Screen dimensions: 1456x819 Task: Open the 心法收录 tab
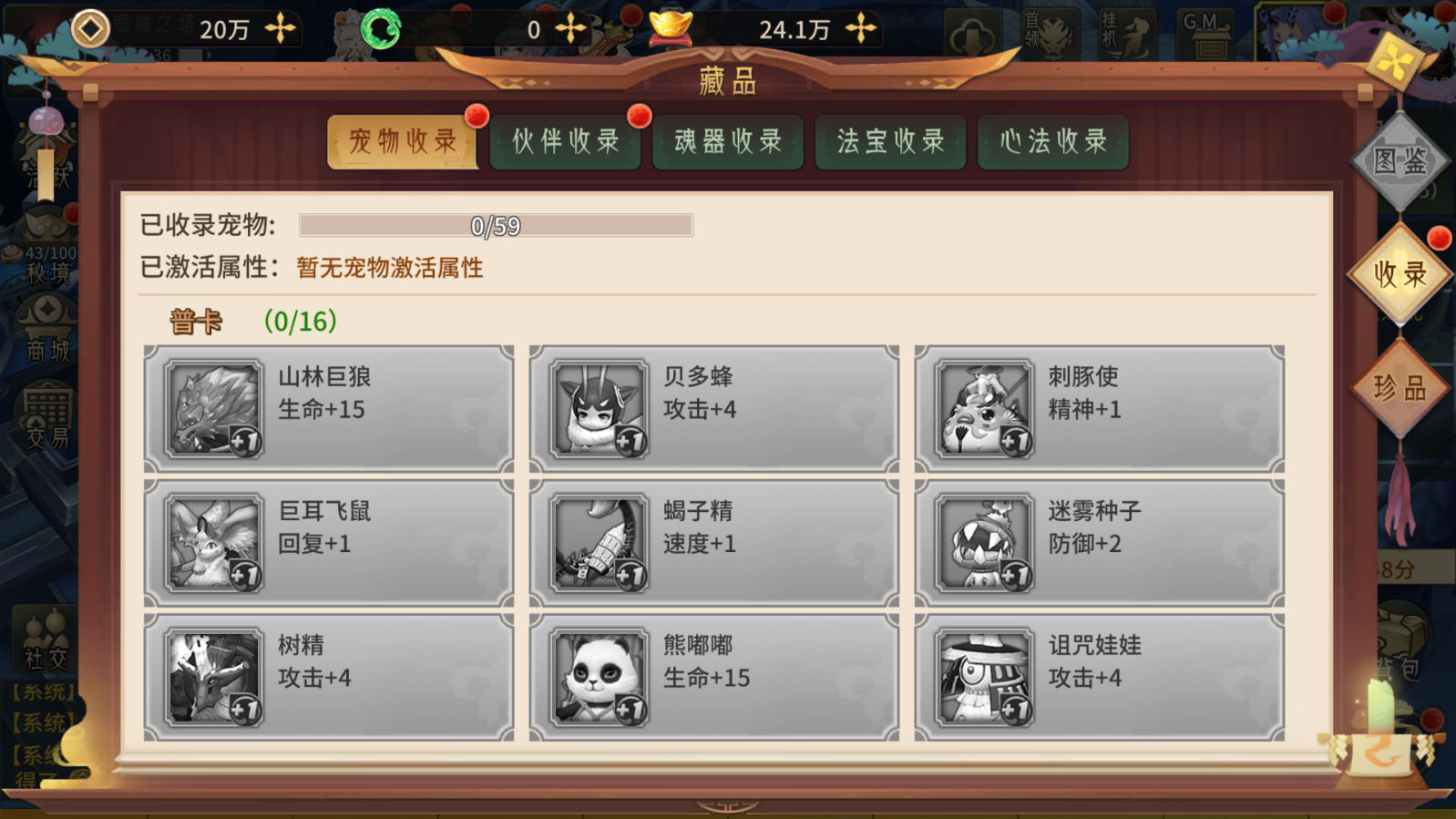coord(1052,141)
